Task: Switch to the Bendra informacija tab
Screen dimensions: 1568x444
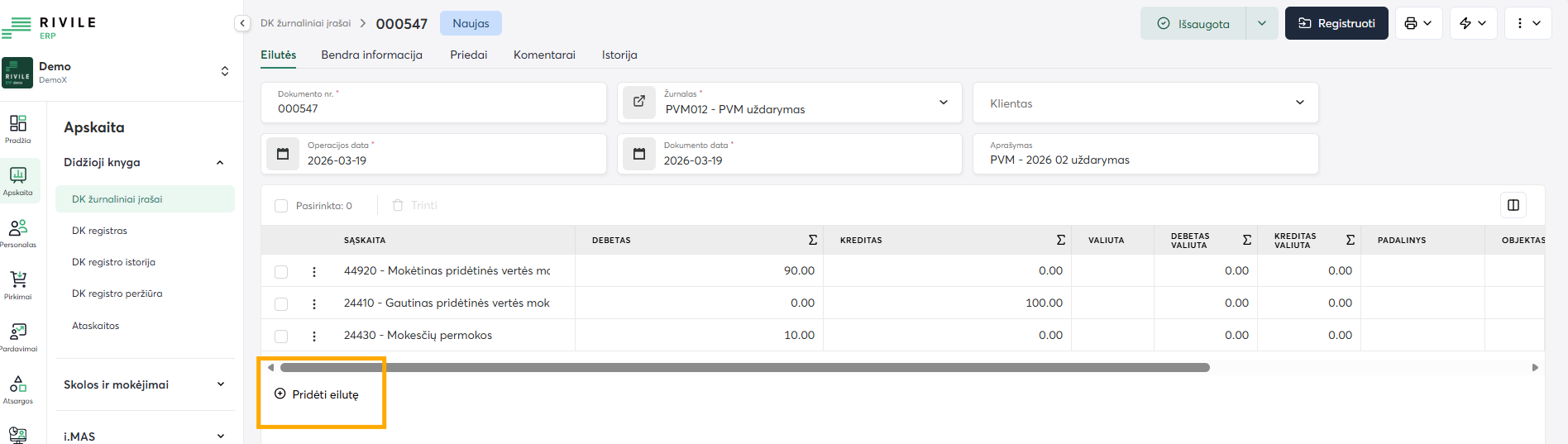Action: pos(371,55)
